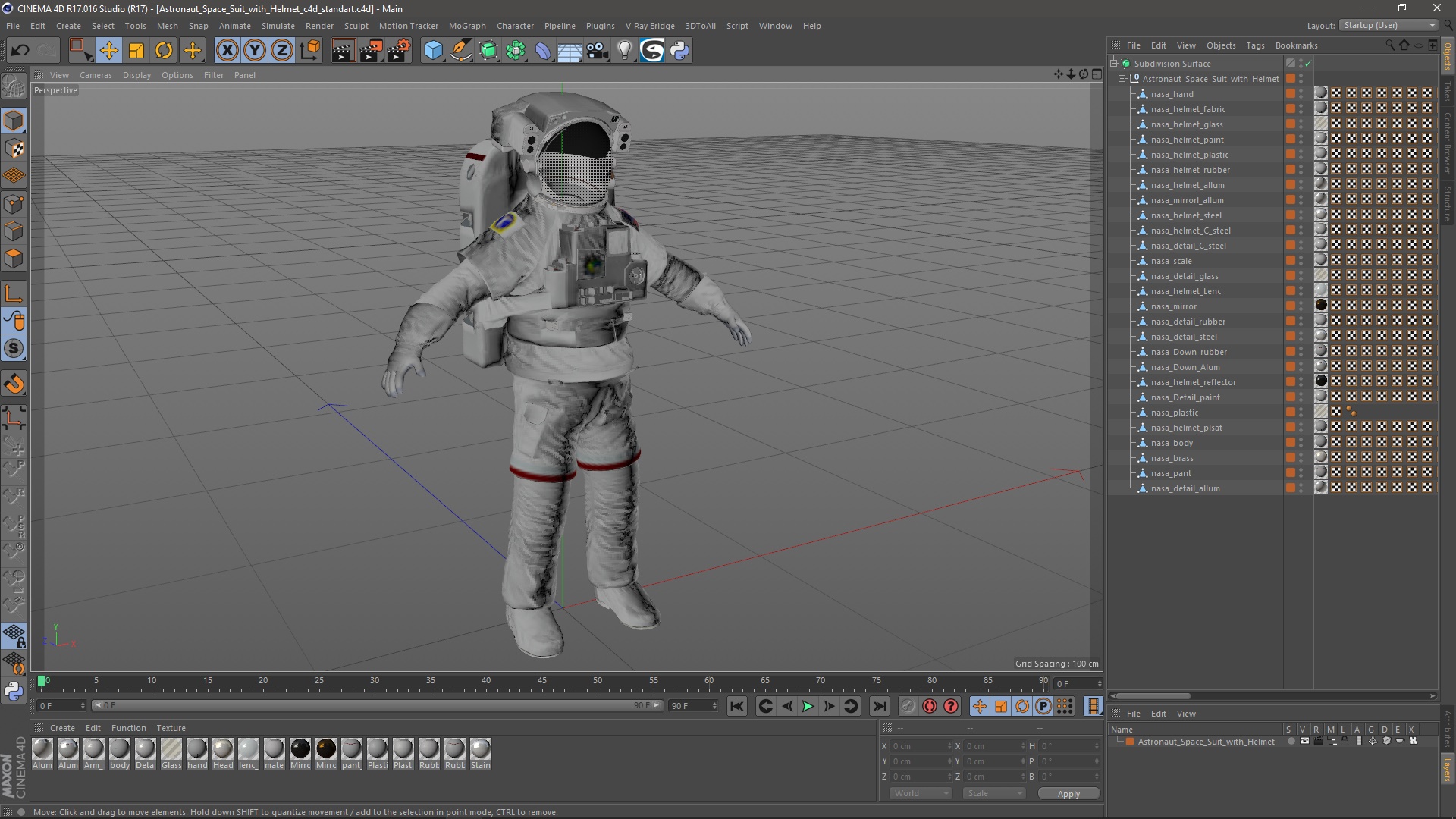The width and height of the screenshot is (1456, 819).
Task: Go to end of animation
Action: click(879, 706)
